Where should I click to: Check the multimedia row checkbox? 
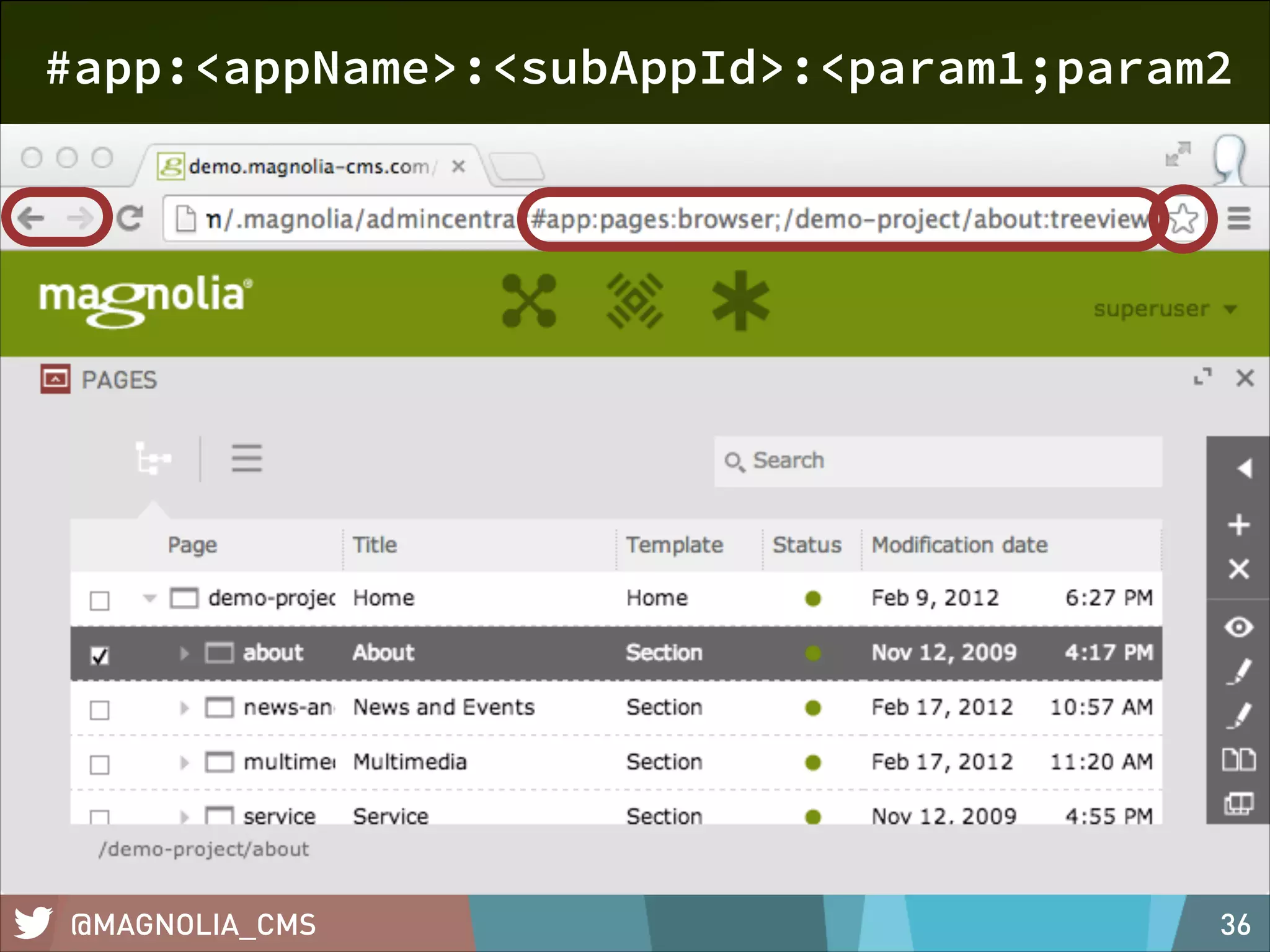[100, 764]
